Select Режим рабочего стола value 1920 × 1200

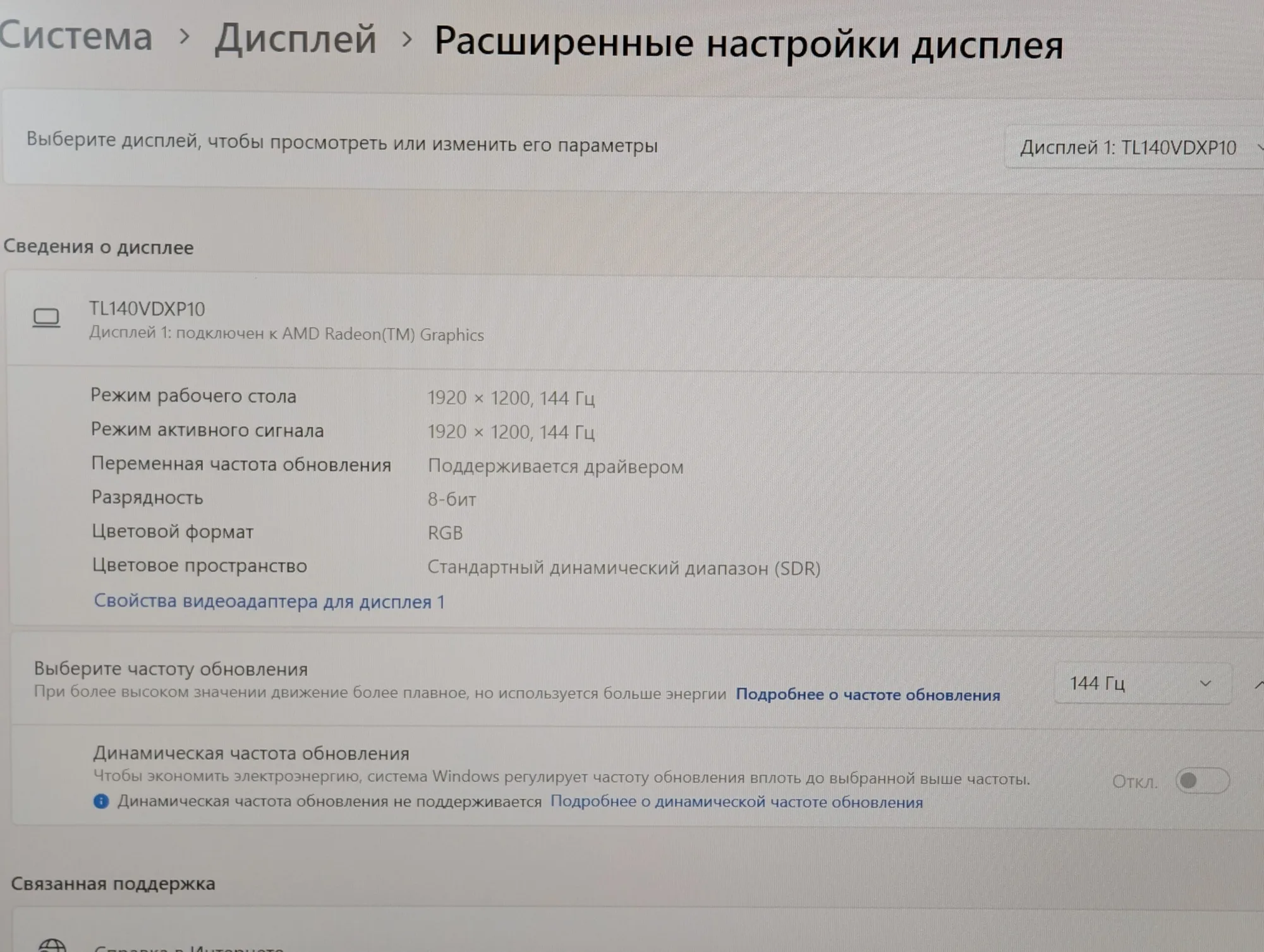[511, 398]
